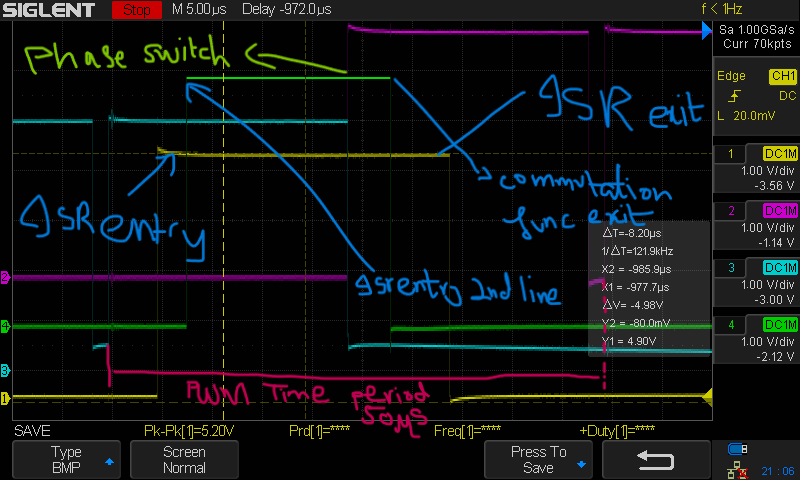Click the ΔV= -4.98V cursor readout
This screenshot has height=480, width=800.
tap(633, 305)
